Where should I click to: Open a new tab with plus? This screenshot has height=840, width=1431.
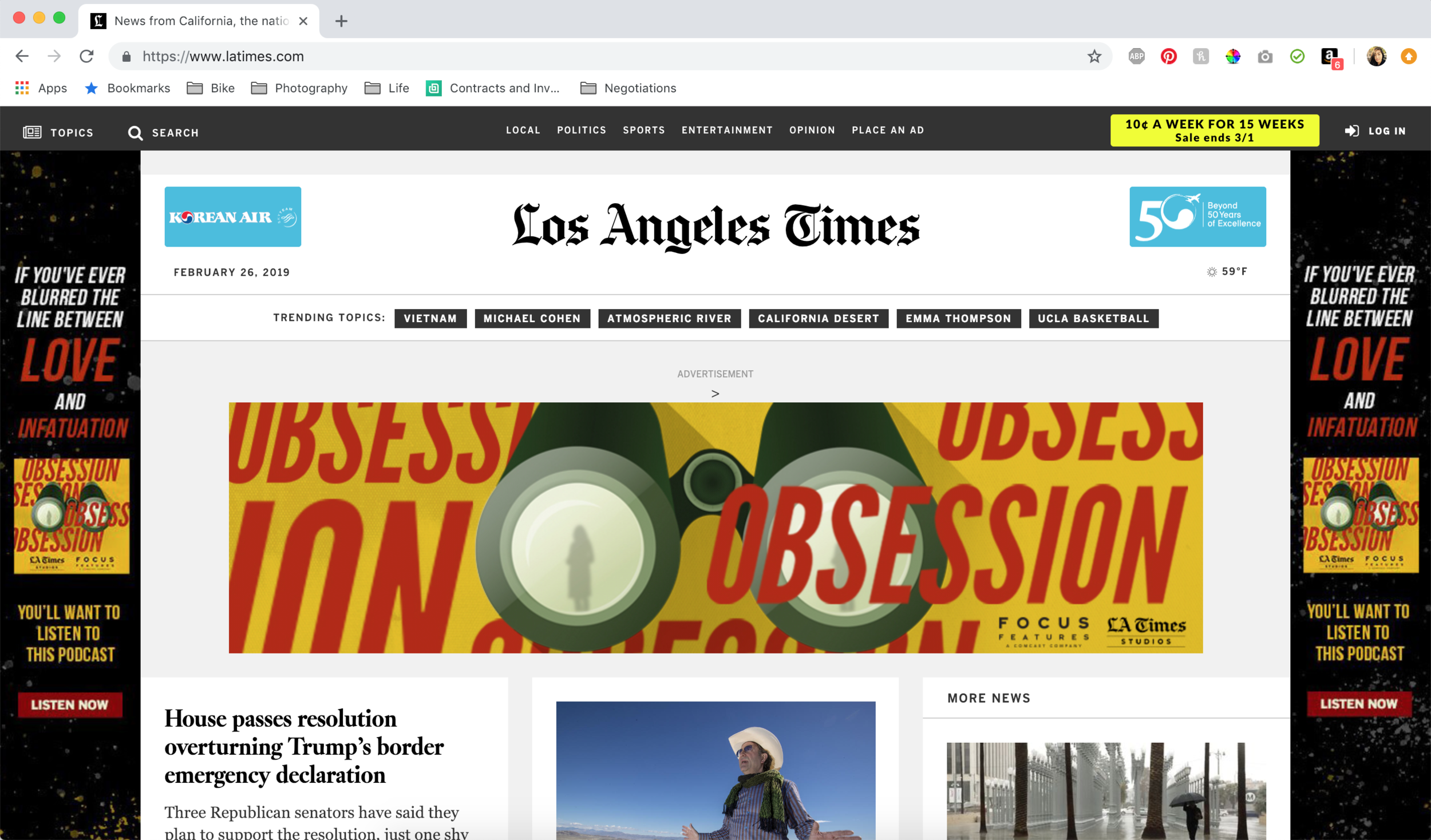coord(341,21)
